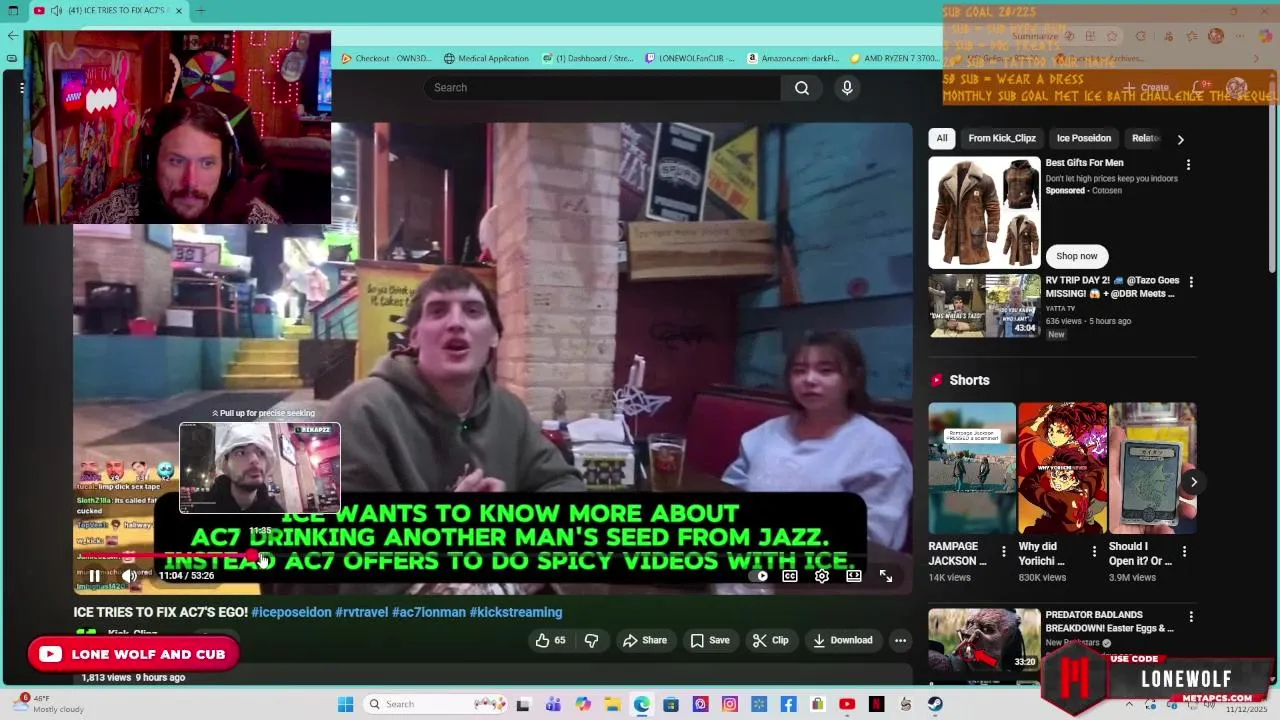
Task: Open the LONEWOLFanCUB bookmark
Action: 690,58
